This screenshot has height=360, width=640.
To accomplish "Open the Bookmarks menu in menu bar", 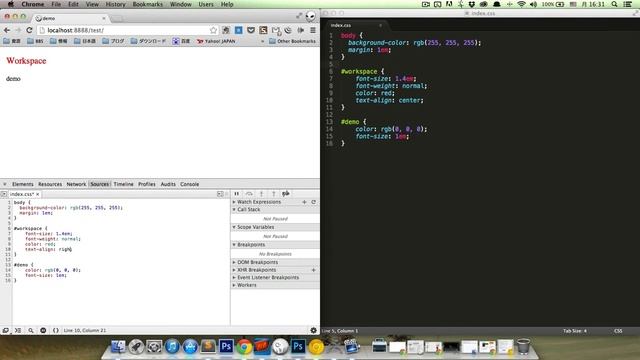I will tap(147, 4).
